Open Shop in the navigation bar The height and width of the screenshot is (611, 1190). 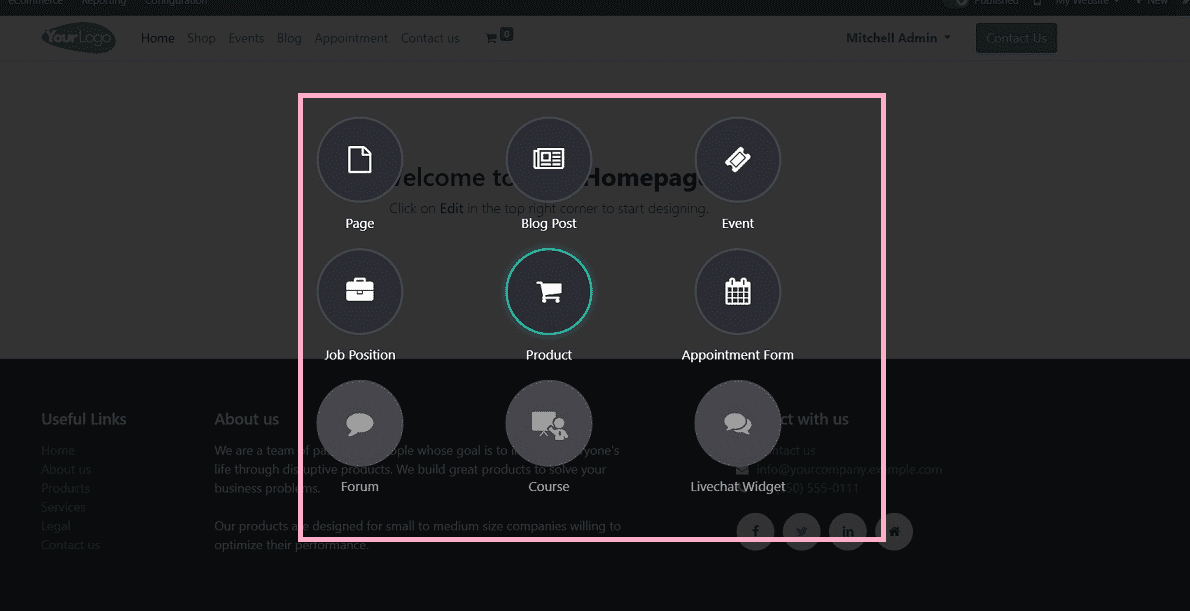click(x=201, y=38)
